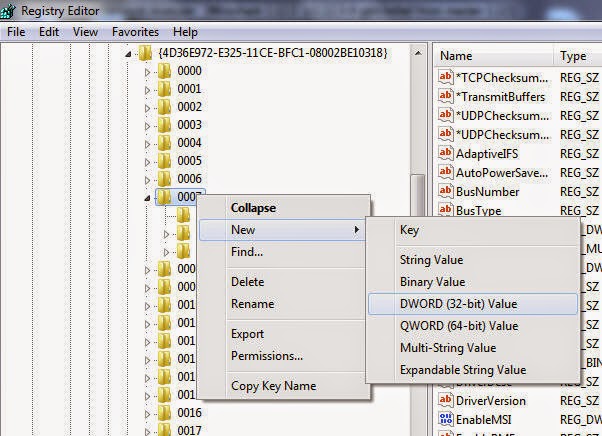
Task: Click the tree pane scroll up arrow
Action: 418,53
